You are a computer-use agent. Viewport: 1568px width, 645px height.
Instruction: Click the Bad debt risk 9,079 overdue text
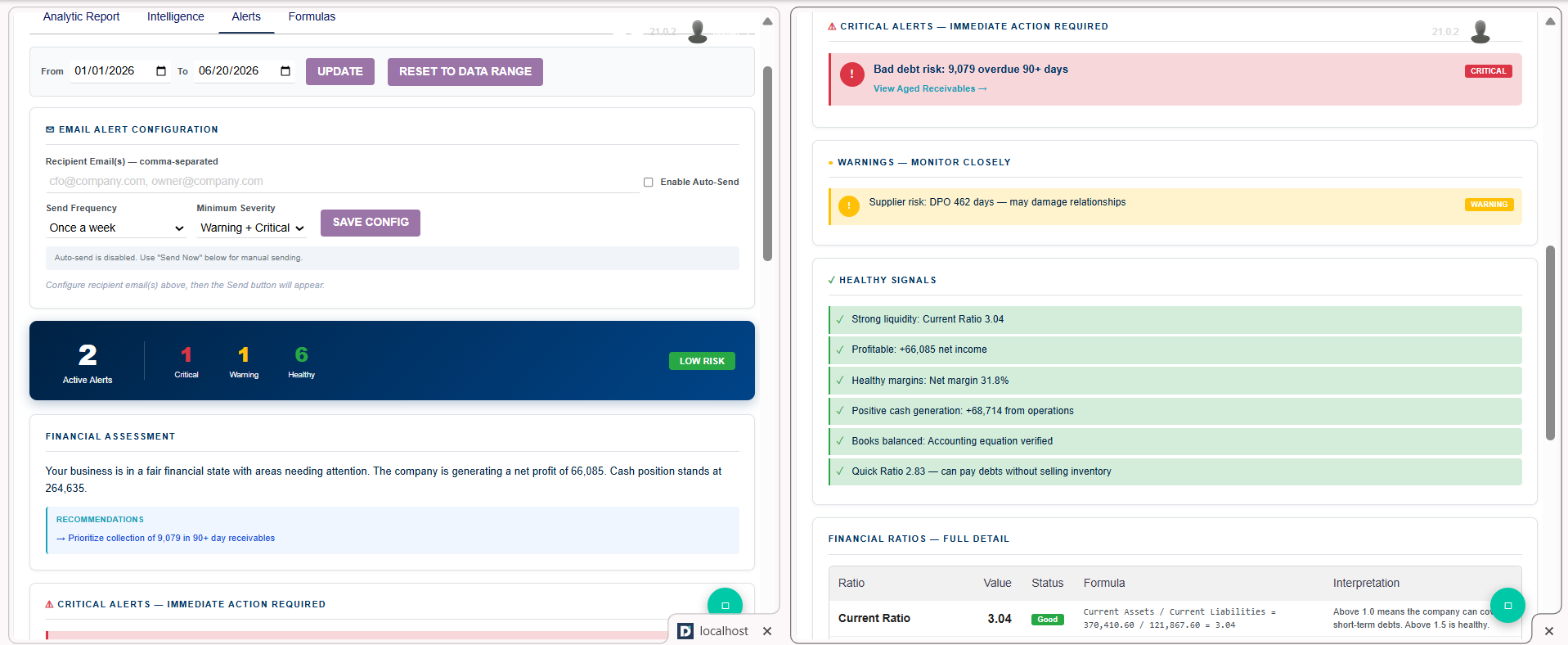tap(971, 70)
